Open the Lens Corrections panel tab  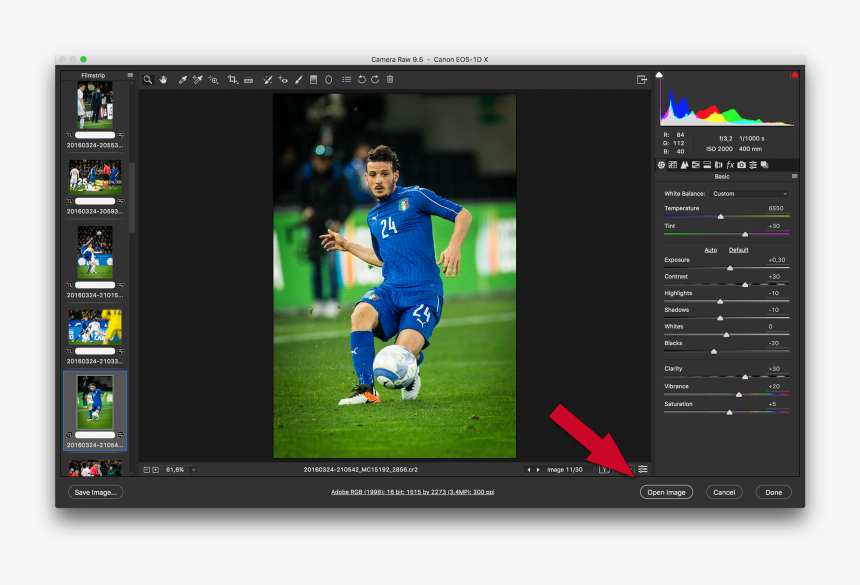click(718, 165)
